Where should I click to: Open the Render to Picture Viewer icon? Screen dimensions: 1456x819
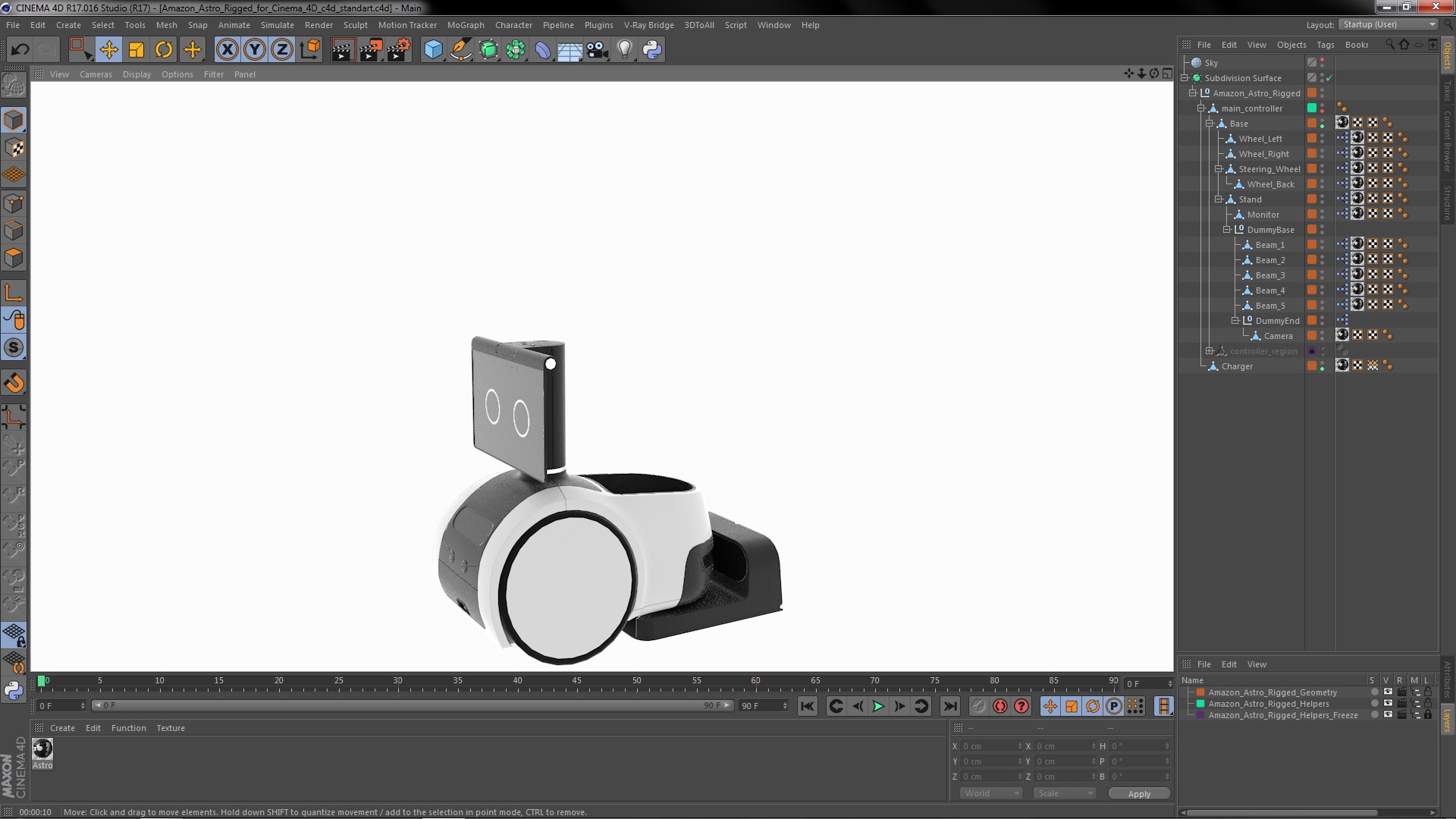click(x=370, y=50)
